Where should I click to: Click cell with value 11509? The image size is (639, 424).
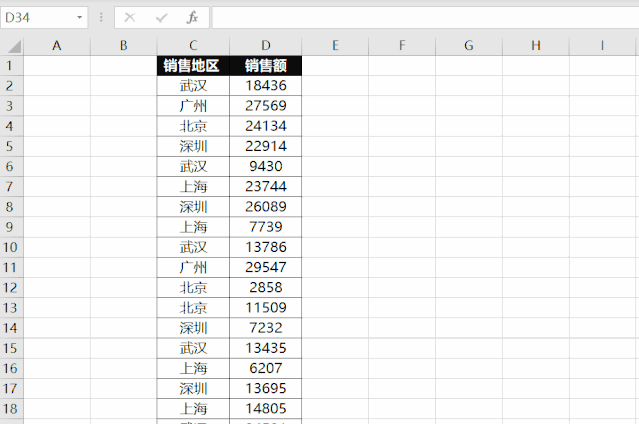point(266,308)
